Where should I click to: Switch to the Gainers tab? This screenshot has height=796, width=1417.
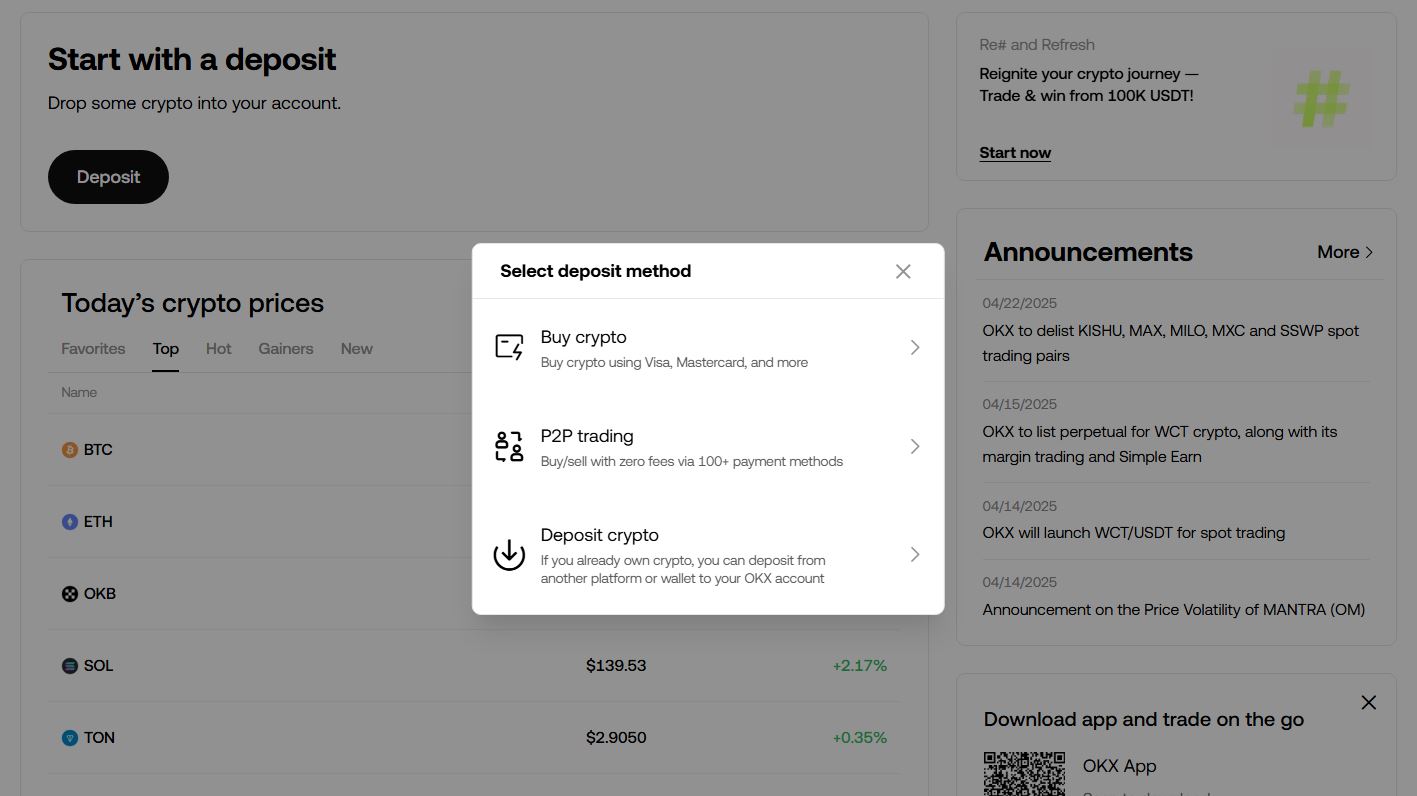tap(286, 349)
